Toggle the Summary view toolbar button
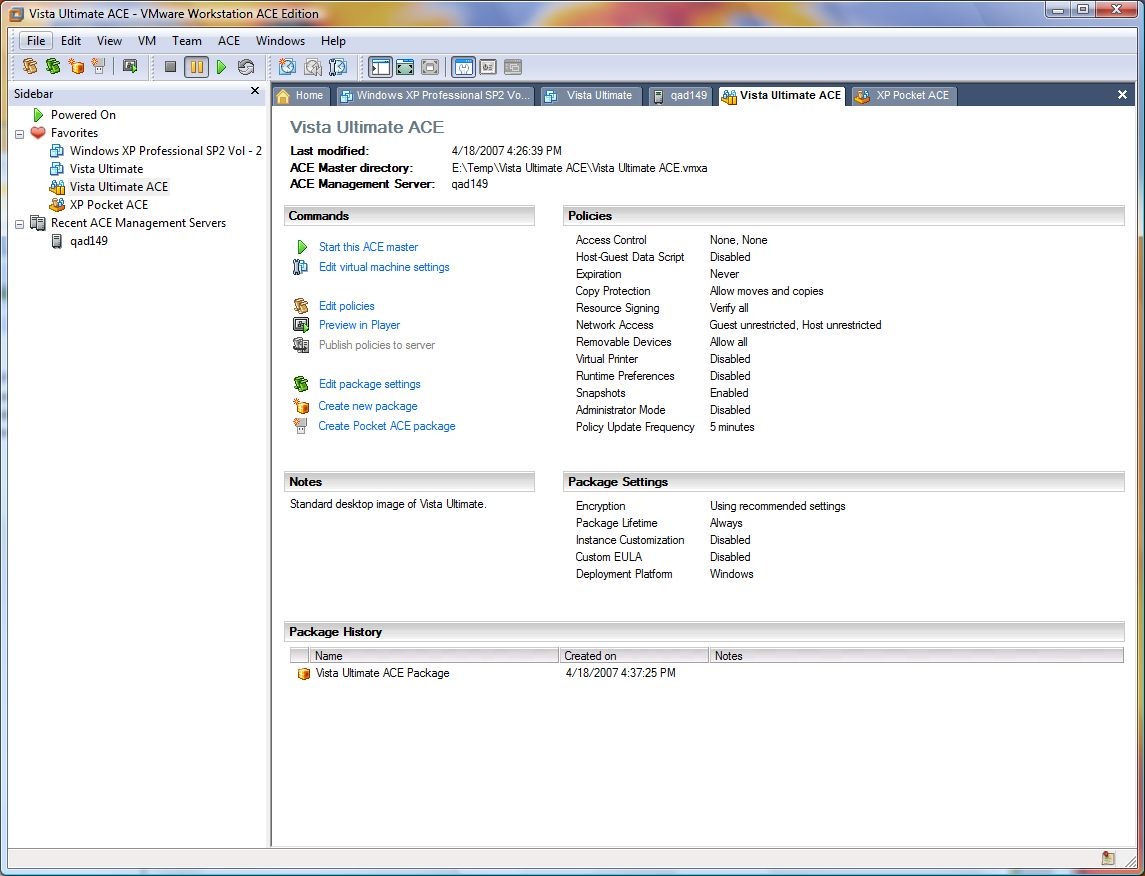The image size is (1145, 876). click(x=463, y=67)
